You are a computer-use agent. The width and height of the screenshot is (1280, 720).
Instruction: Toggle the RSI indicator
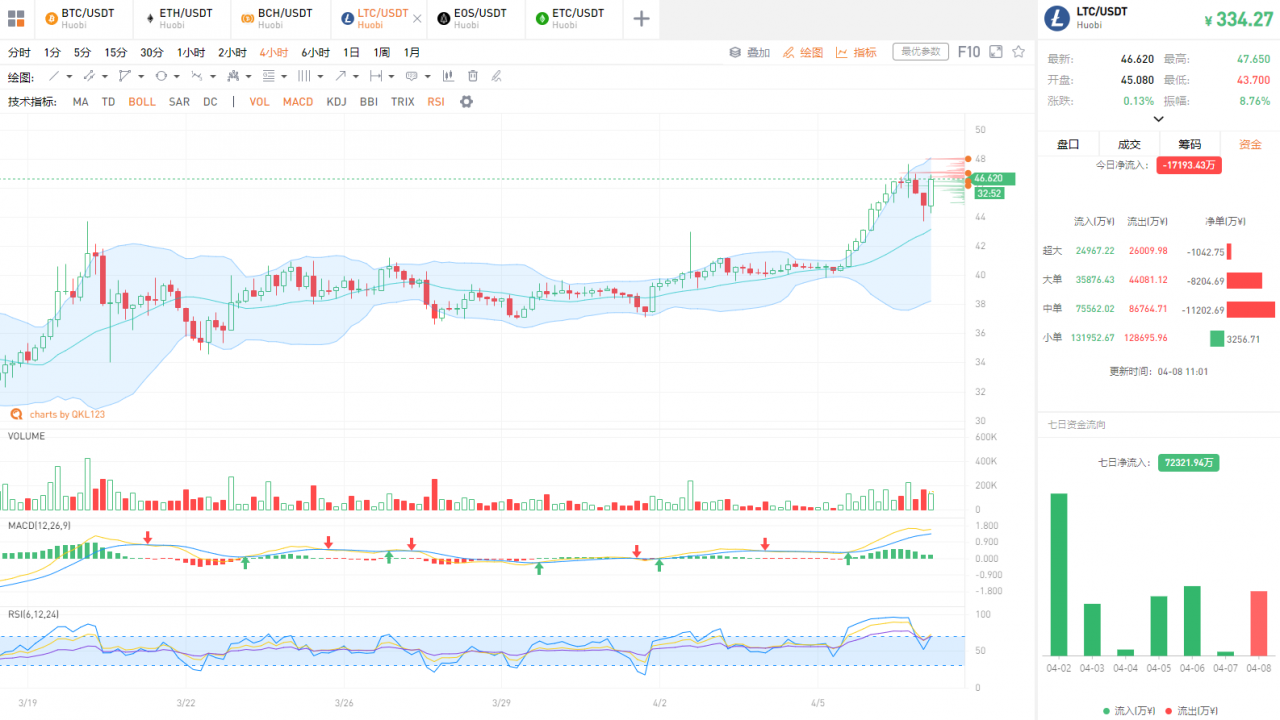click(x=436, y=102)
